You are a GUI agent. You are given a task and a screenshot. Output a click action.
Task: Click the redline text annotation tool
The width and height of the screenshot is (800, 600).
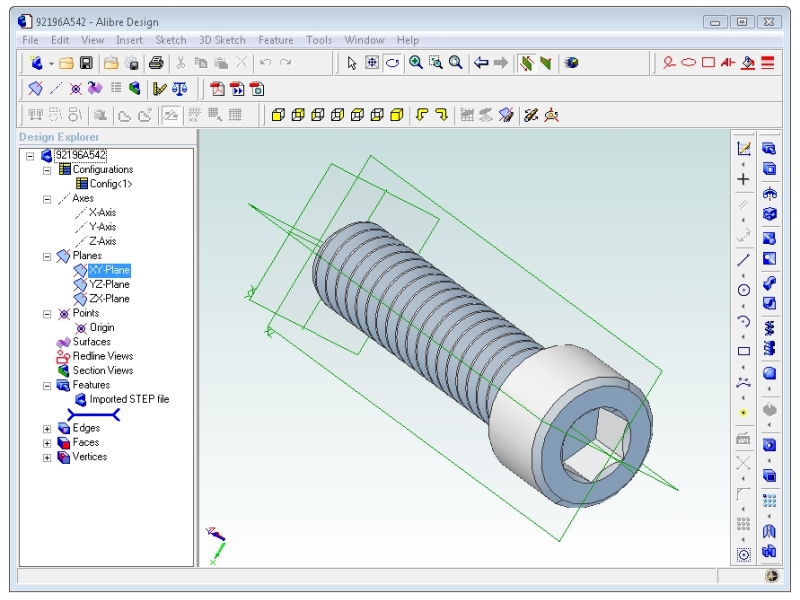click(728, 63)
